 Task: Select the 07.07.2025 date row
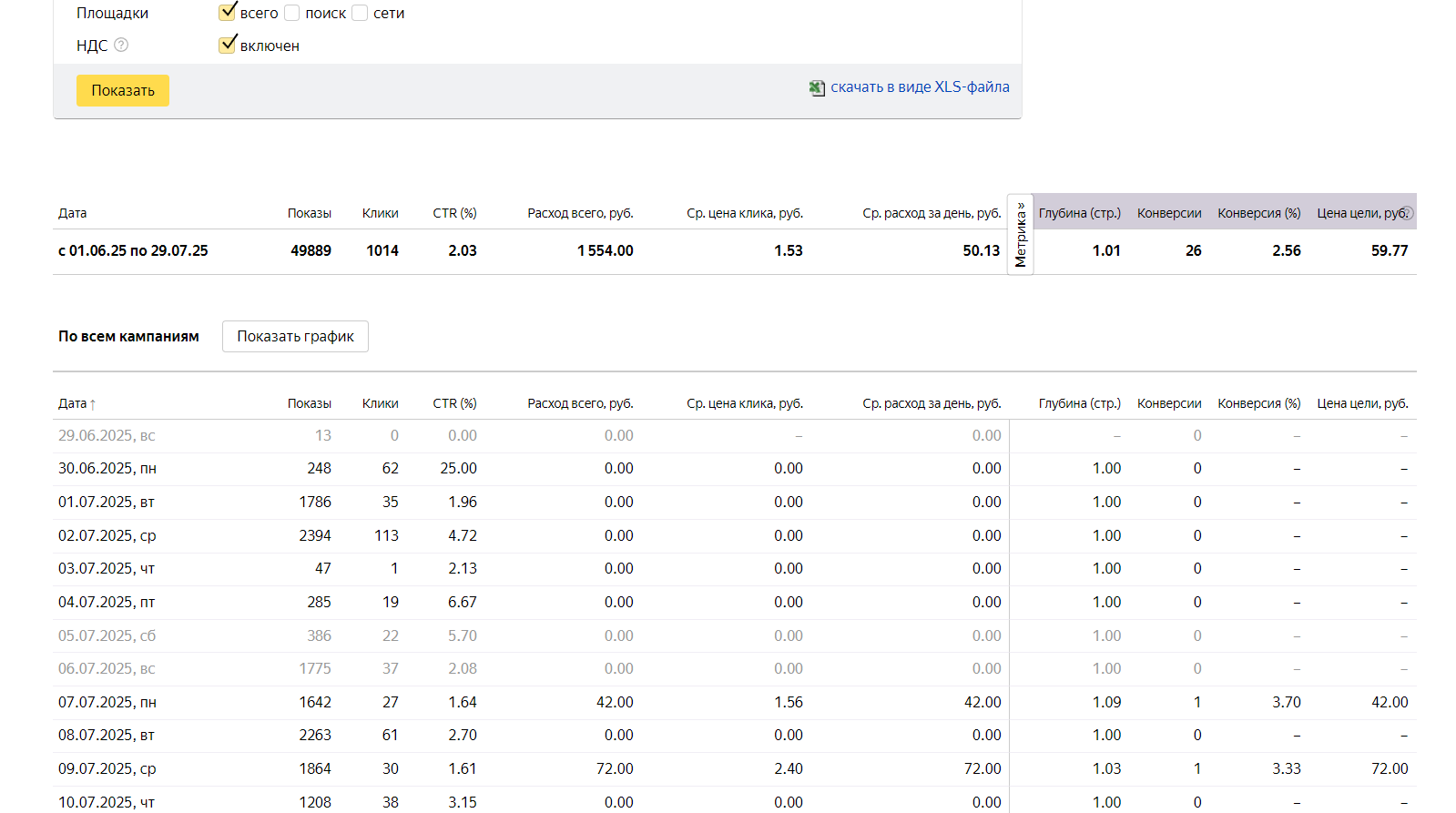107,702
